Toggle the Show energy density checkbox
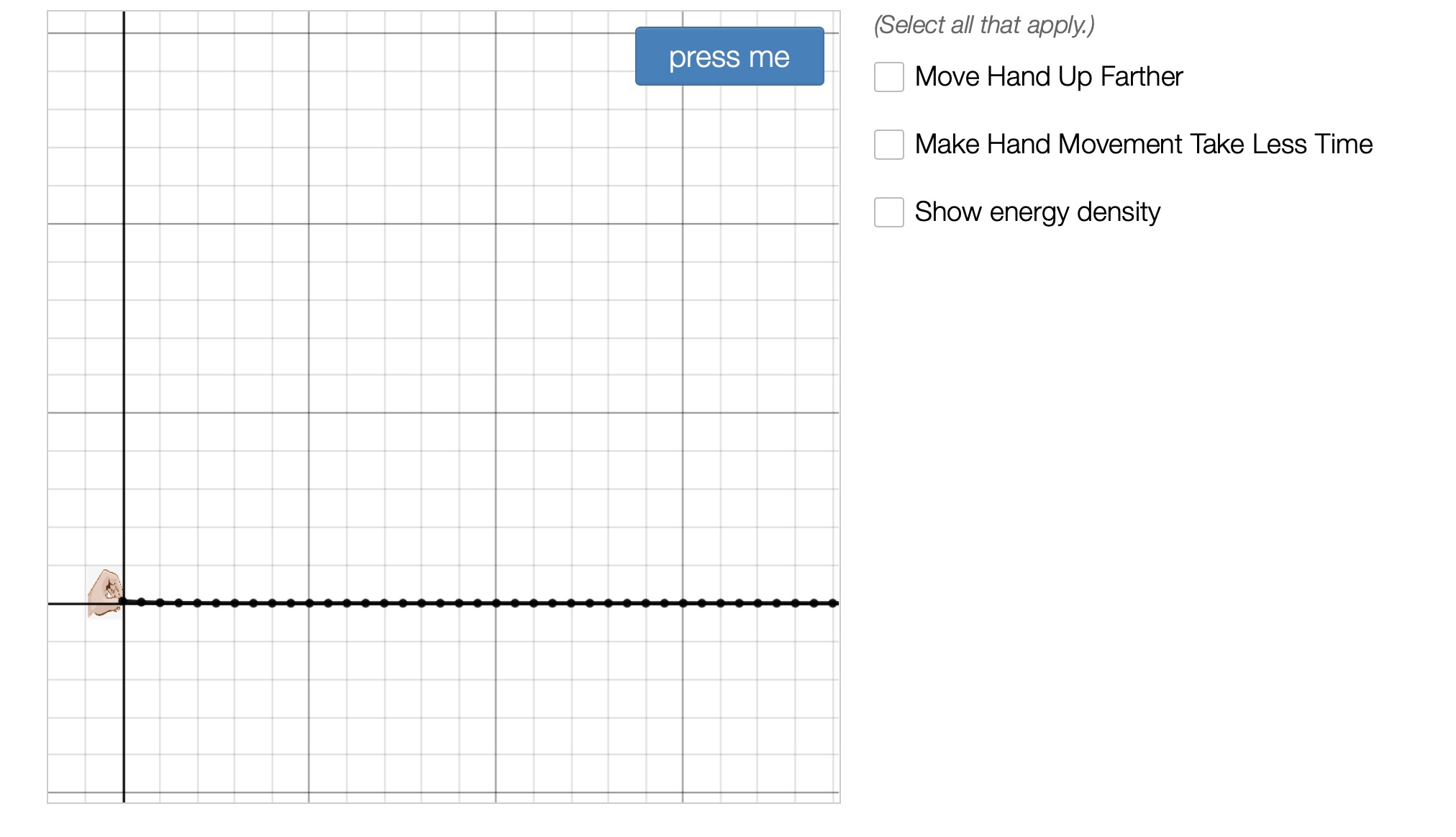 (888, 212)
